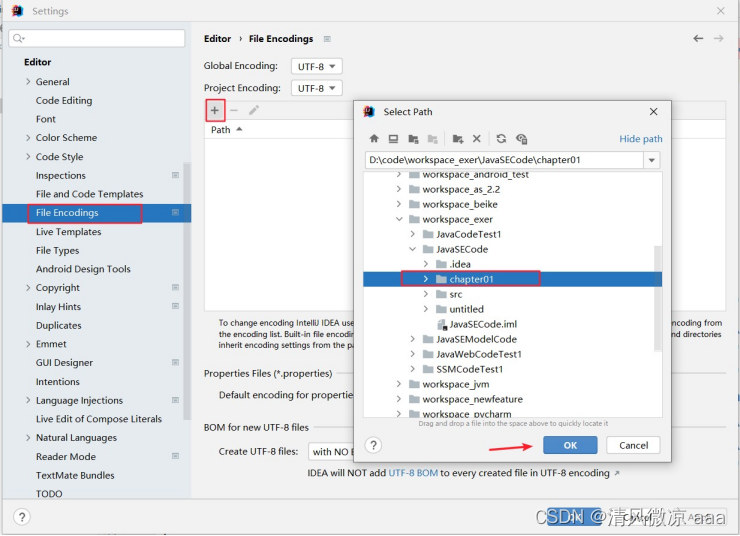Click the back arrow in Settings header
The height and width of the screenshot is (536, 740).
pos(698,38)
